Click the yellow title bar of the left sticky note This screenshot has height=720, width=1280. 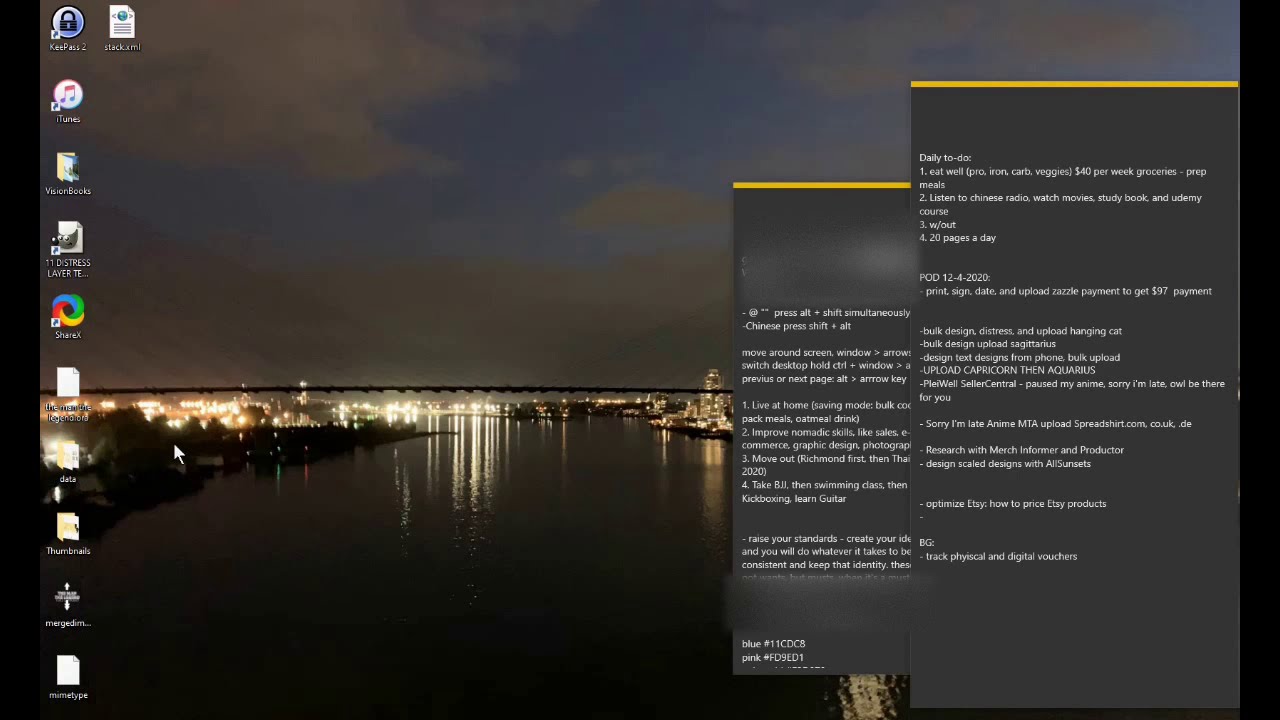pyautogui.click(x=822, y=185)
